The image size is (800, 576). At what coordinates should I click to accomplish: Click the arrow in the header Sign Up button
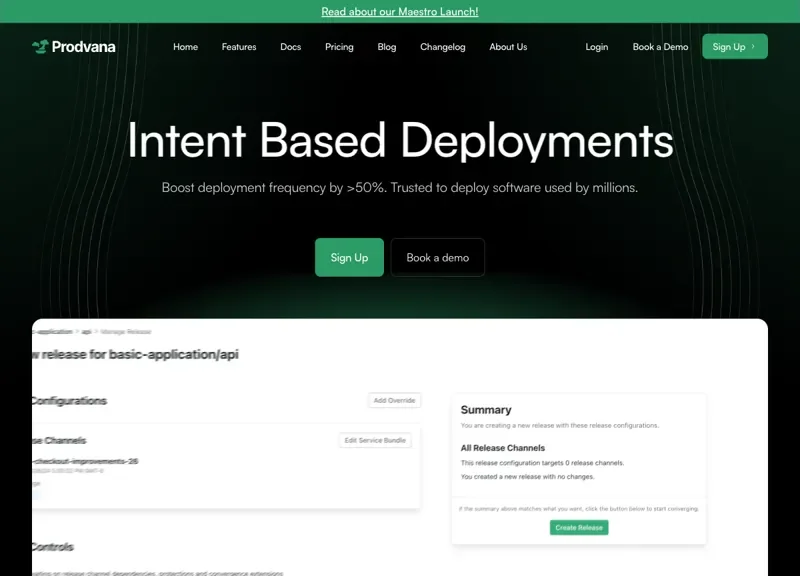(753, 47)
